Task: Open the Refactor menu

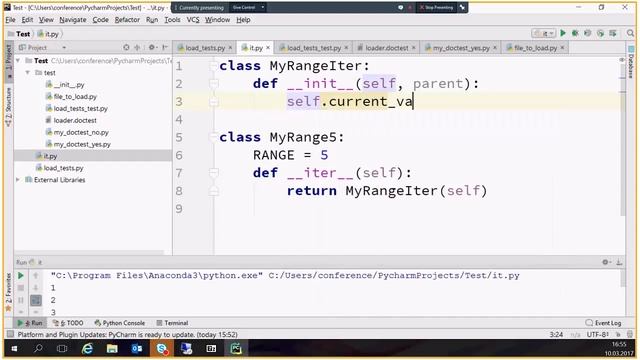Action: point(127,20)
